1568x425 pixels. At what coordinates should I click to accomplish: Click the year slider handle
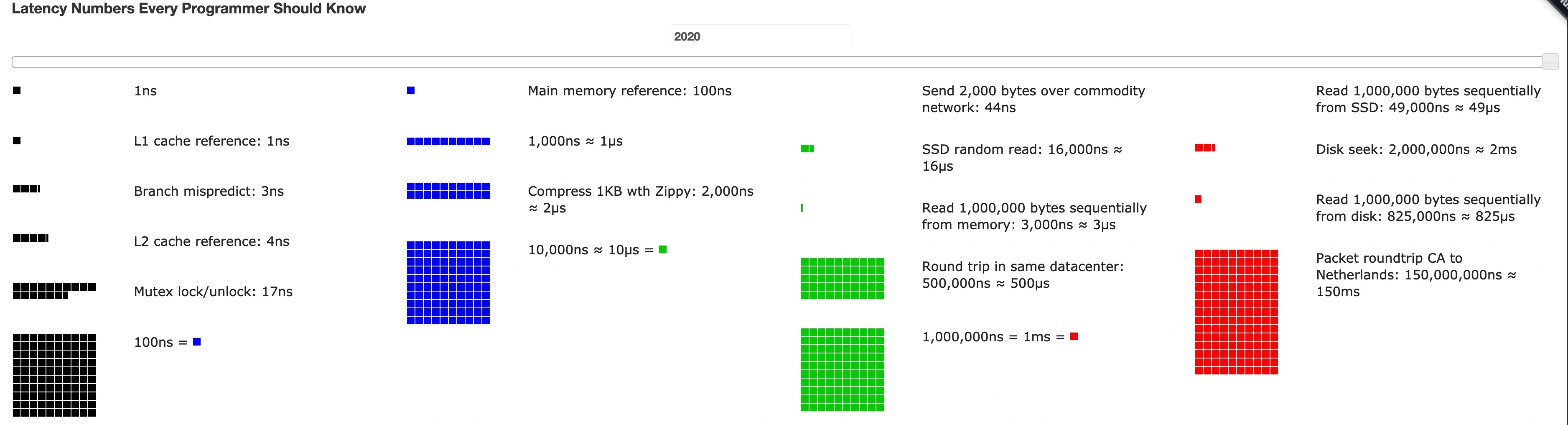coord(1550,61)
